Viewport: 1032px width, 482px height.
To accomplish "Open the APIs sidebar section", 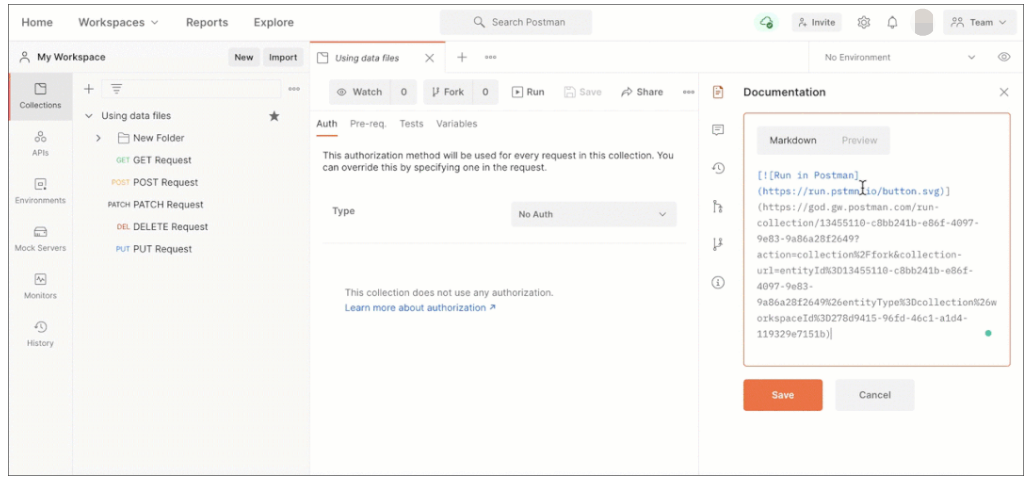I will click(40, 143).
